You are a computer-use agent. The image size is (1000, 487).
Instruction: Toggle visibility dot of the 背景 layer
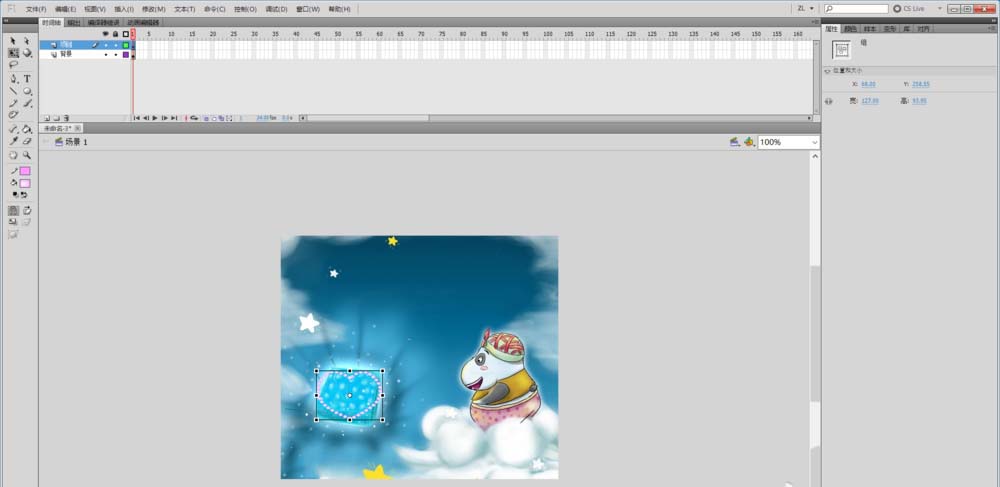click(x=106, y=55)
